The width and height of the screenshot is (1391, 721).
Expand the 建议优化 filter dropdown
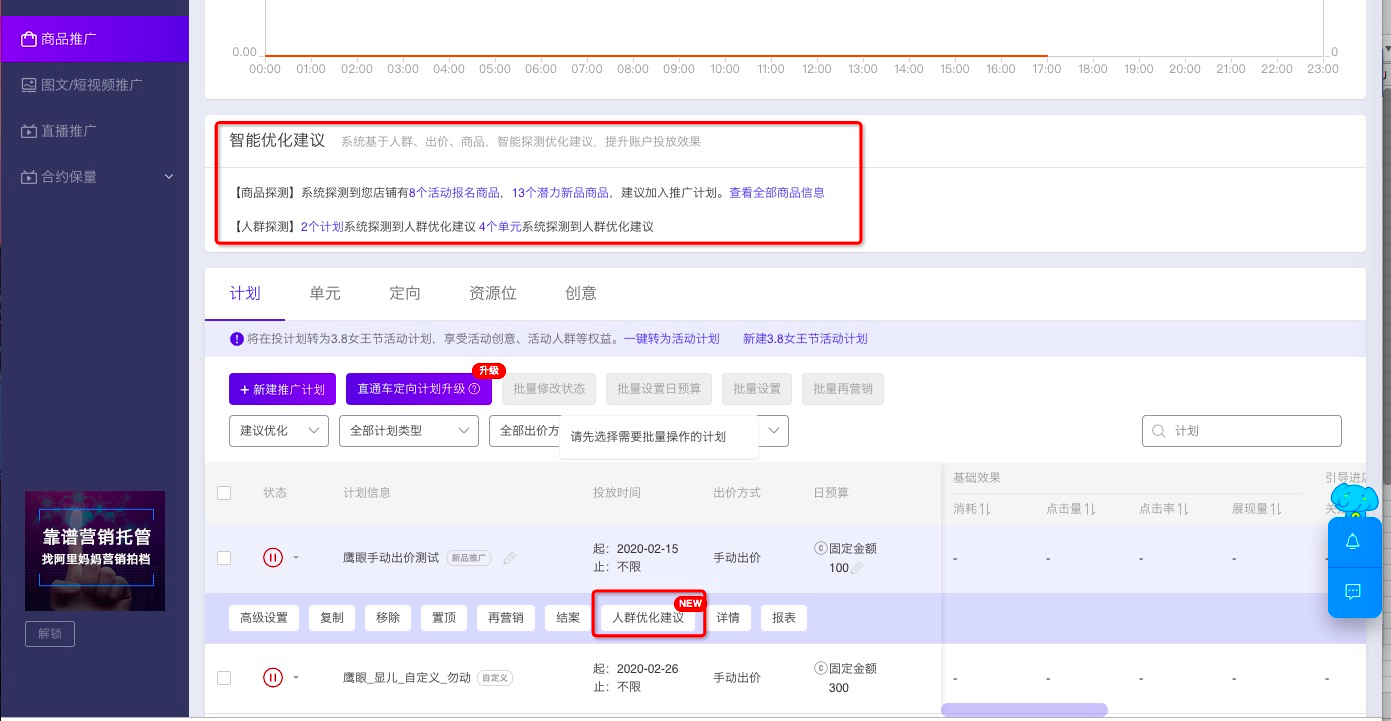point(279,431)
